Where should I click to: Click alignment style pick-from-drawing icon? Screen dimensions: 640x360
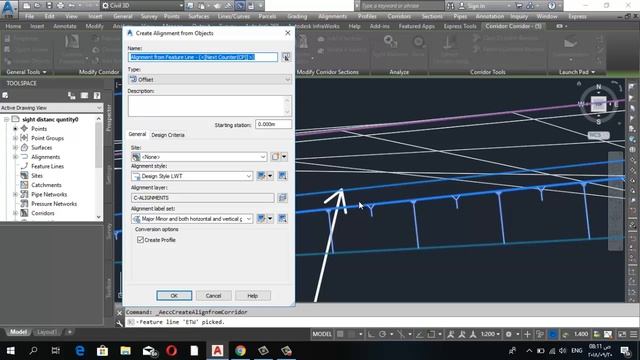click(x=282, y=176)
